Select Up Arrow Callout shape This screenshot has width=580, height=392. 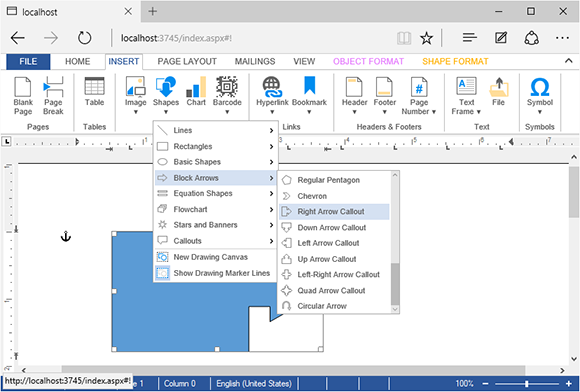point(334,259)
